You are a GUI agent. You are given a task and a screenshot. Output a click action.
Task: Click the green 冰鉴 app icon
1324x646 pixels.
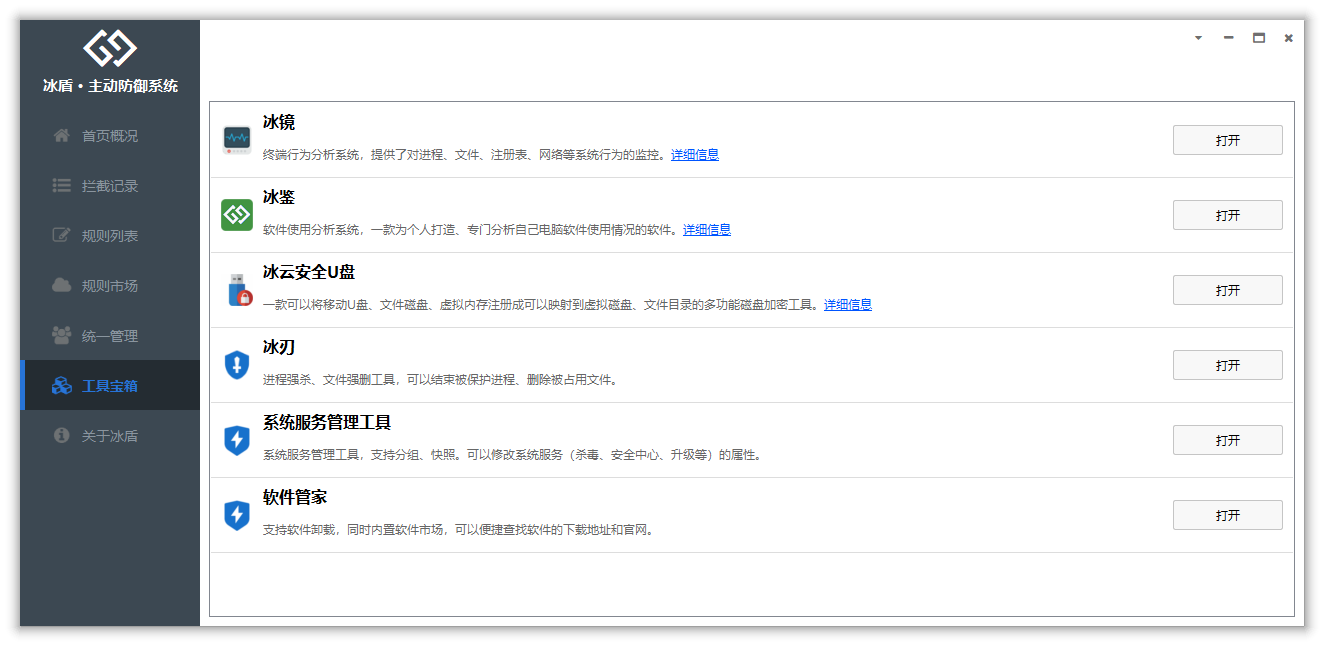[x=237, y=215]
